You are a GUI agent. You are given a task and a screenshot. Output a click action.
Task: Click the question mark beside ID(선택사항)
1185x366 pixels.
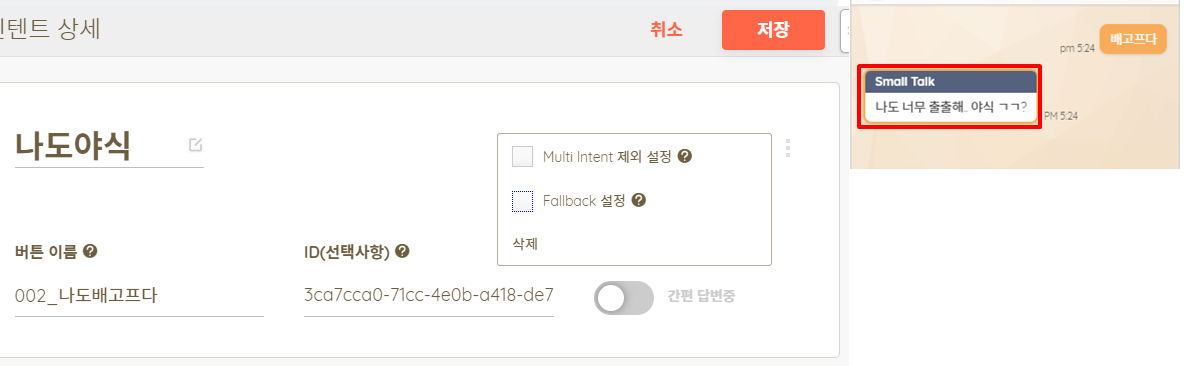402,251
